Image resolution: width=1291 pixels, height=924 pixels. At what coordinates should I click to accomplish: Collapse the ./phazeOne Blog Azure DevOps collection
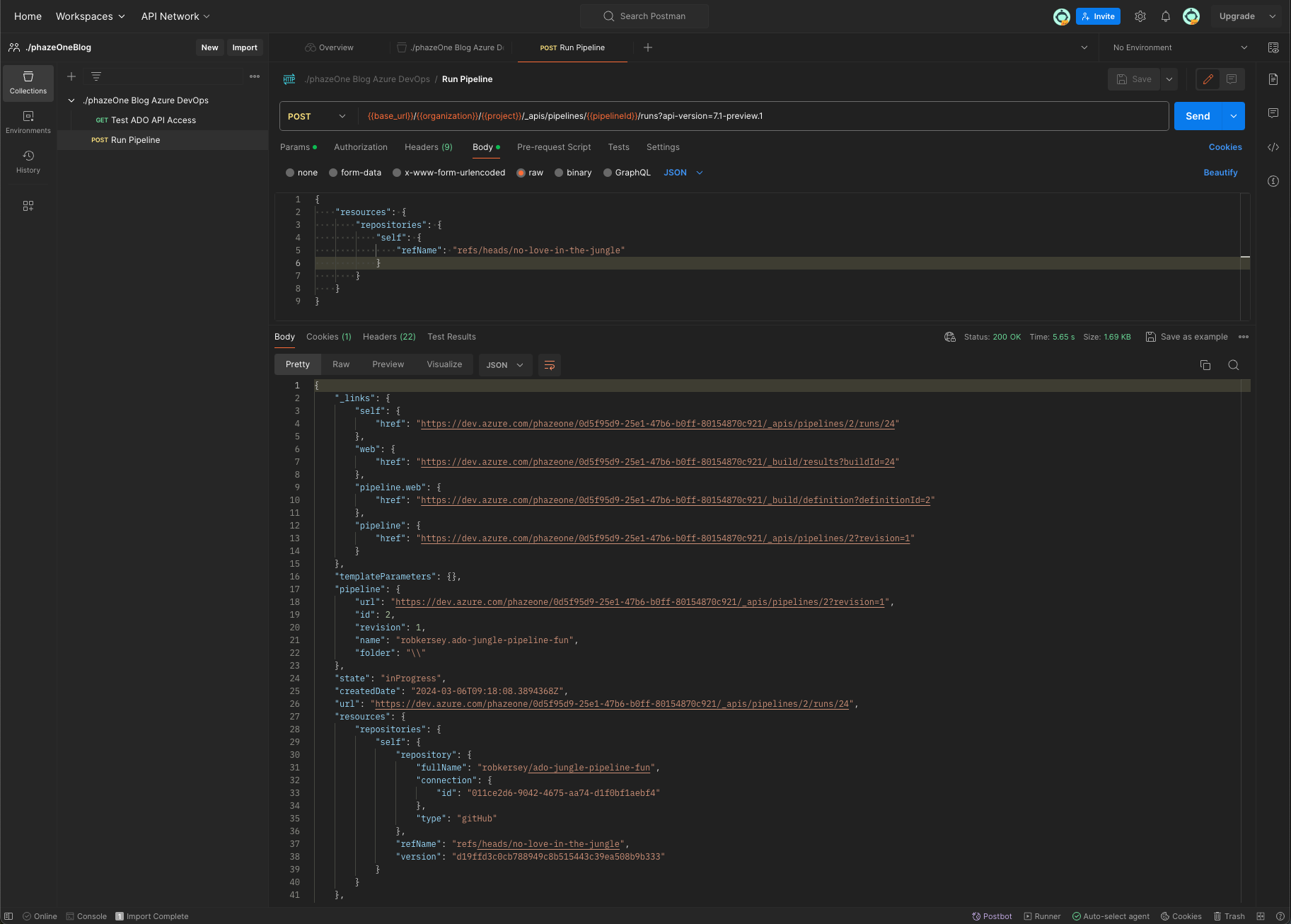click(x=71, y=100)
